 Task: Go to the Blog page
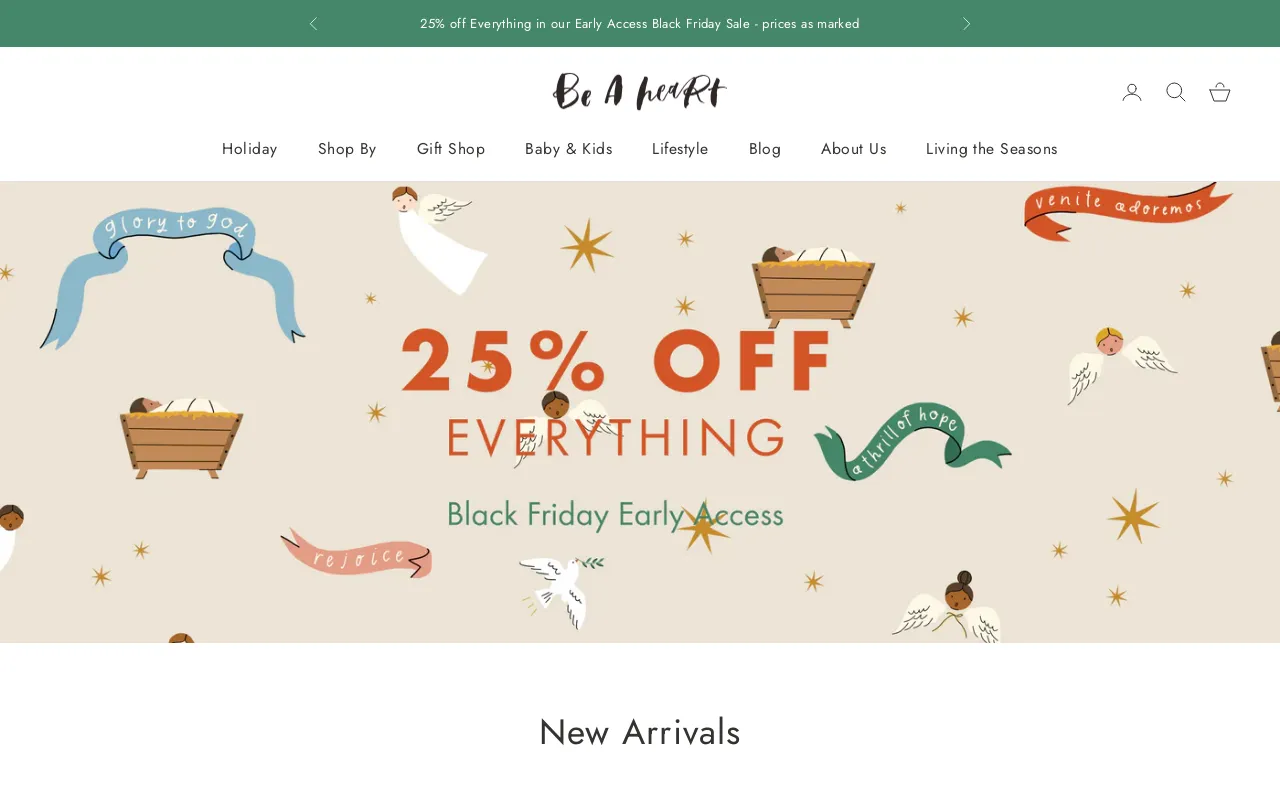coord(765,149)
